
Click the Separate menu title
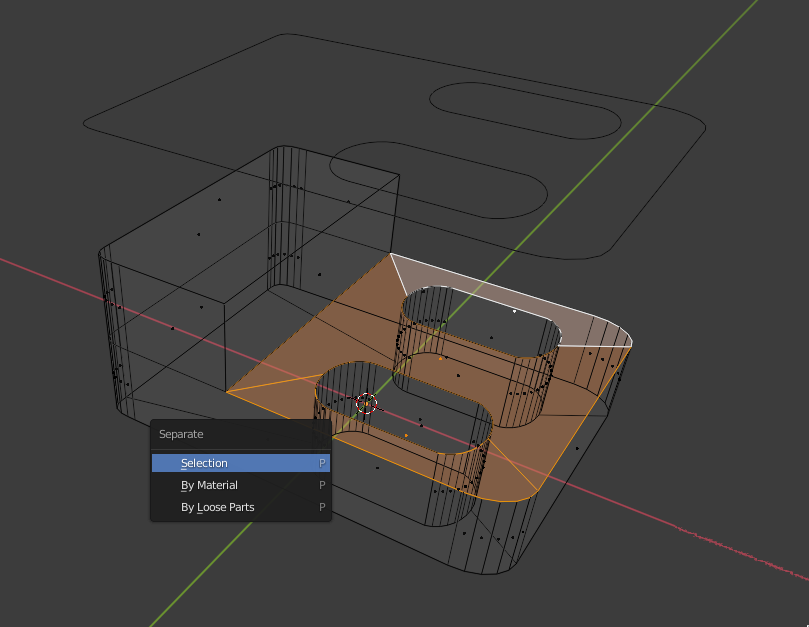click(x=181, y=434)
